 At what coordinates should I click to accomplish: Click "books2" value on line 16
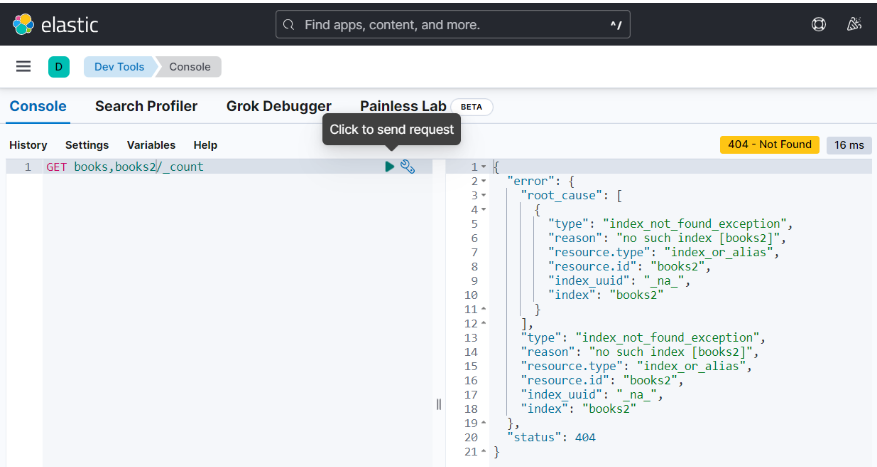pos(650,380)
